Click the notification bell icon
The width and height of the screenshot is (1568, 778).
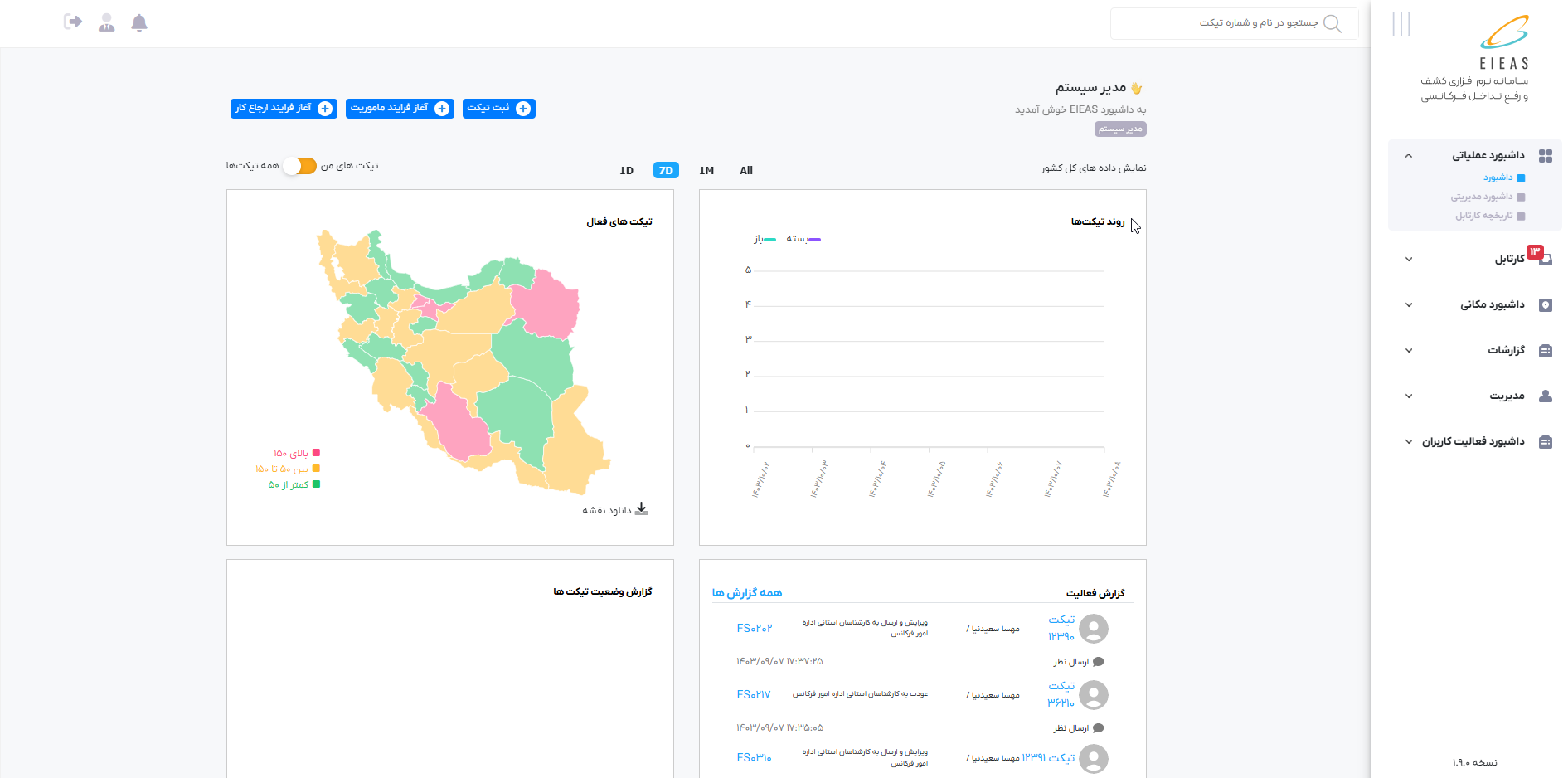139,23
